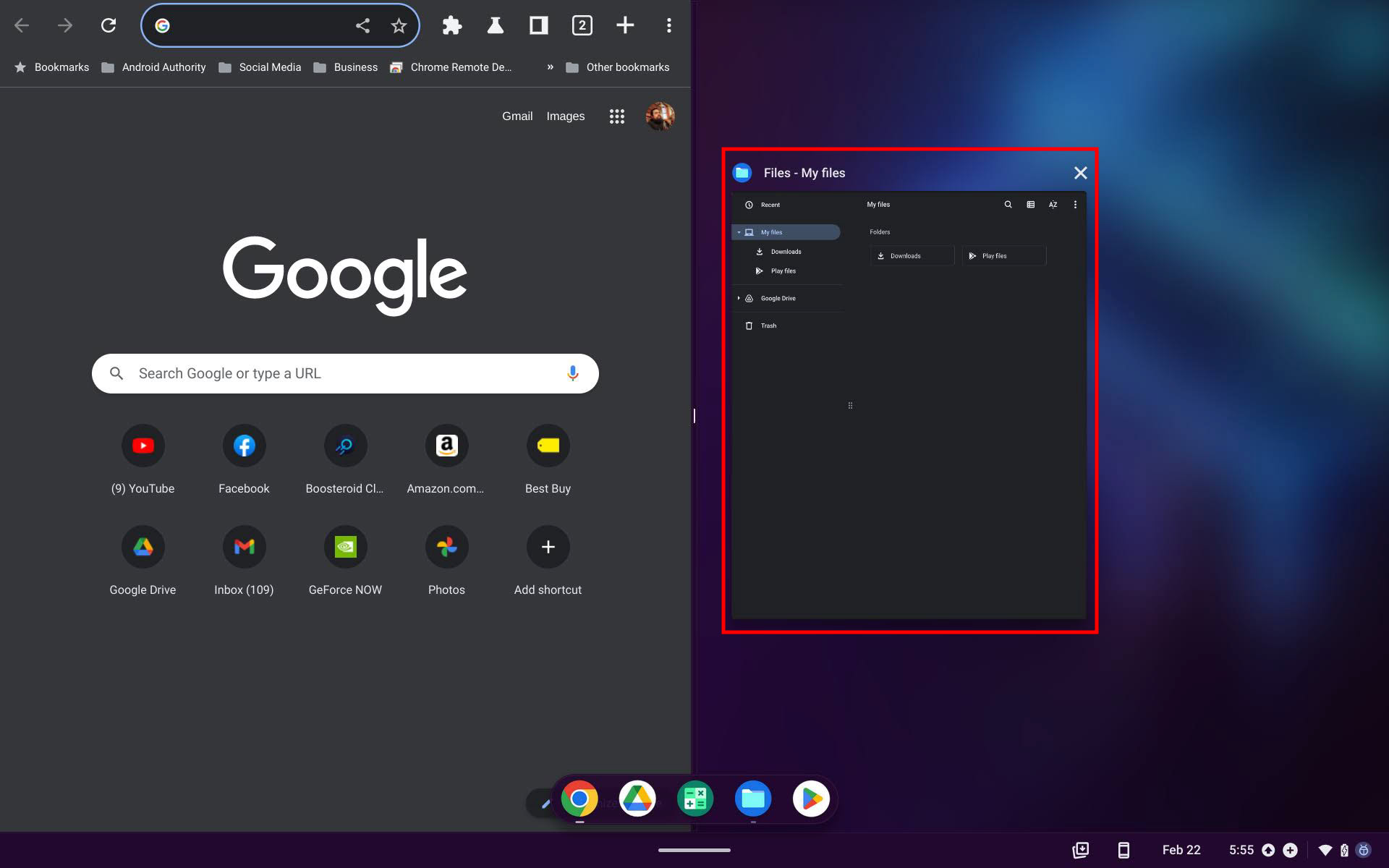The image size is (1389, 868).
Task: Click the Images link
Action: pyautogui.click(x=565, y=116)
